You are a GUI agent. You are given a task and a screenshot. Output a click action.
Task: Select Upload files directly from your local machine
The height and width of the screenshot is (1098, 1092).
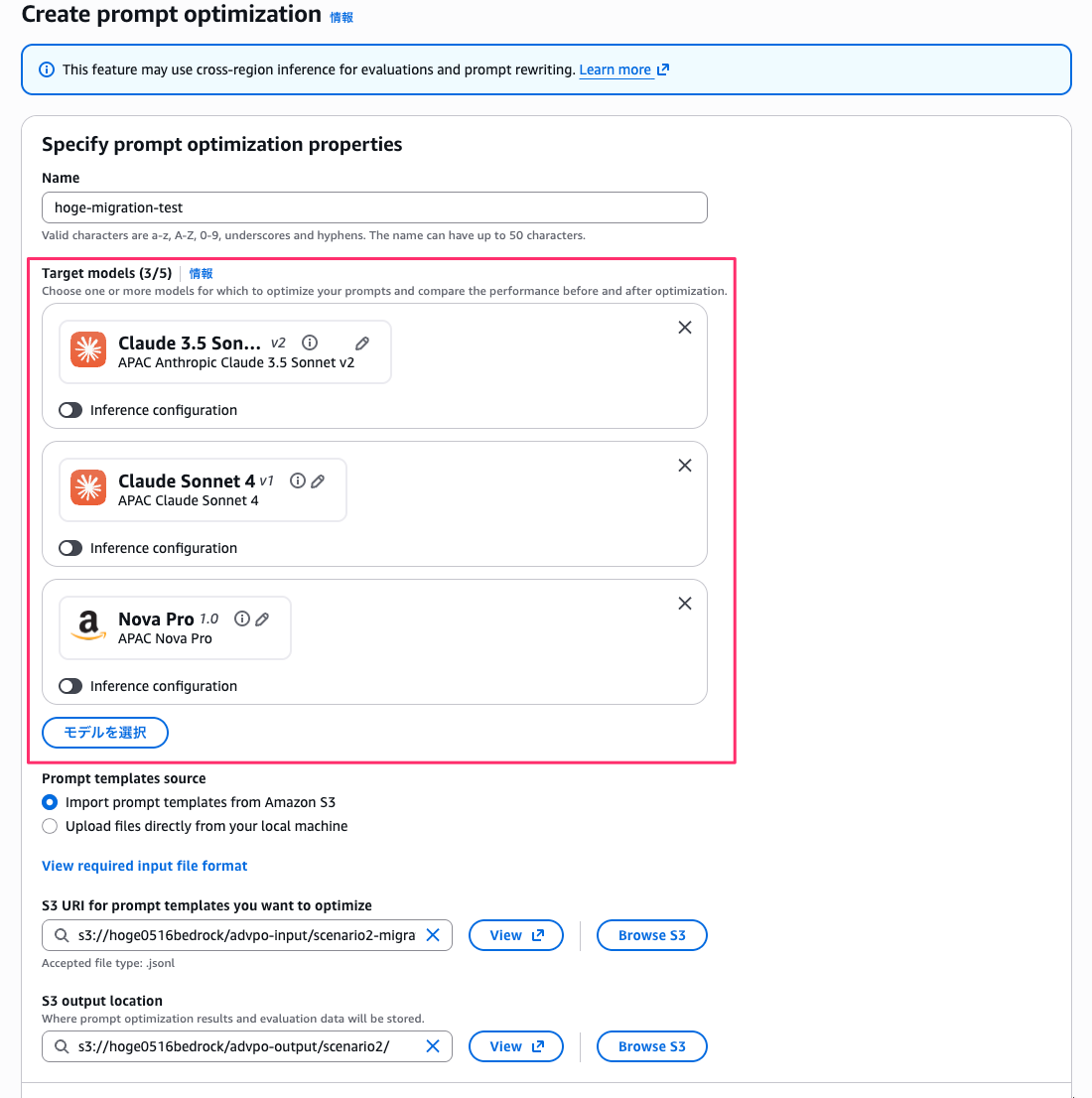(x=50, y=826)
